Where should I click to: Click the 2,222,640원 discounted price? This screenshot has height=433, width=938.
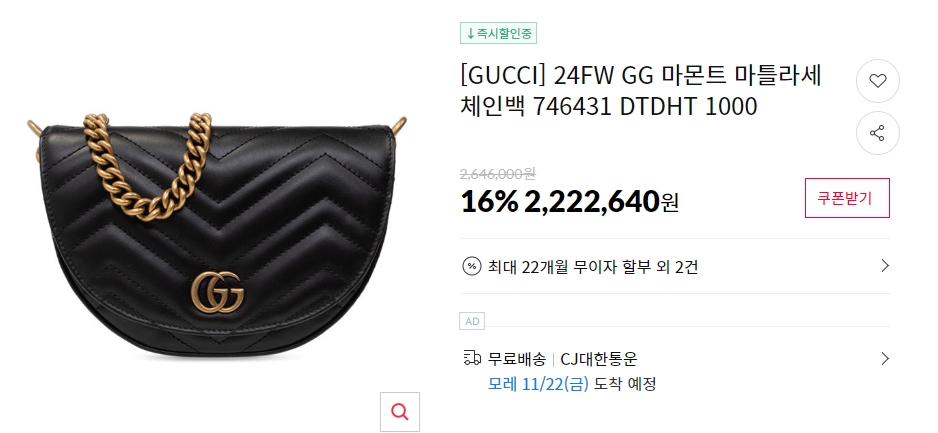point(601,202)
